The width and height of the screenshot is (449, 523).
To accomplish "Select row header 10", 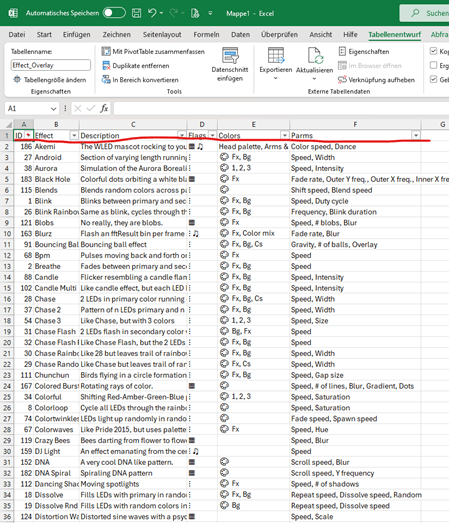I will 7,233.
